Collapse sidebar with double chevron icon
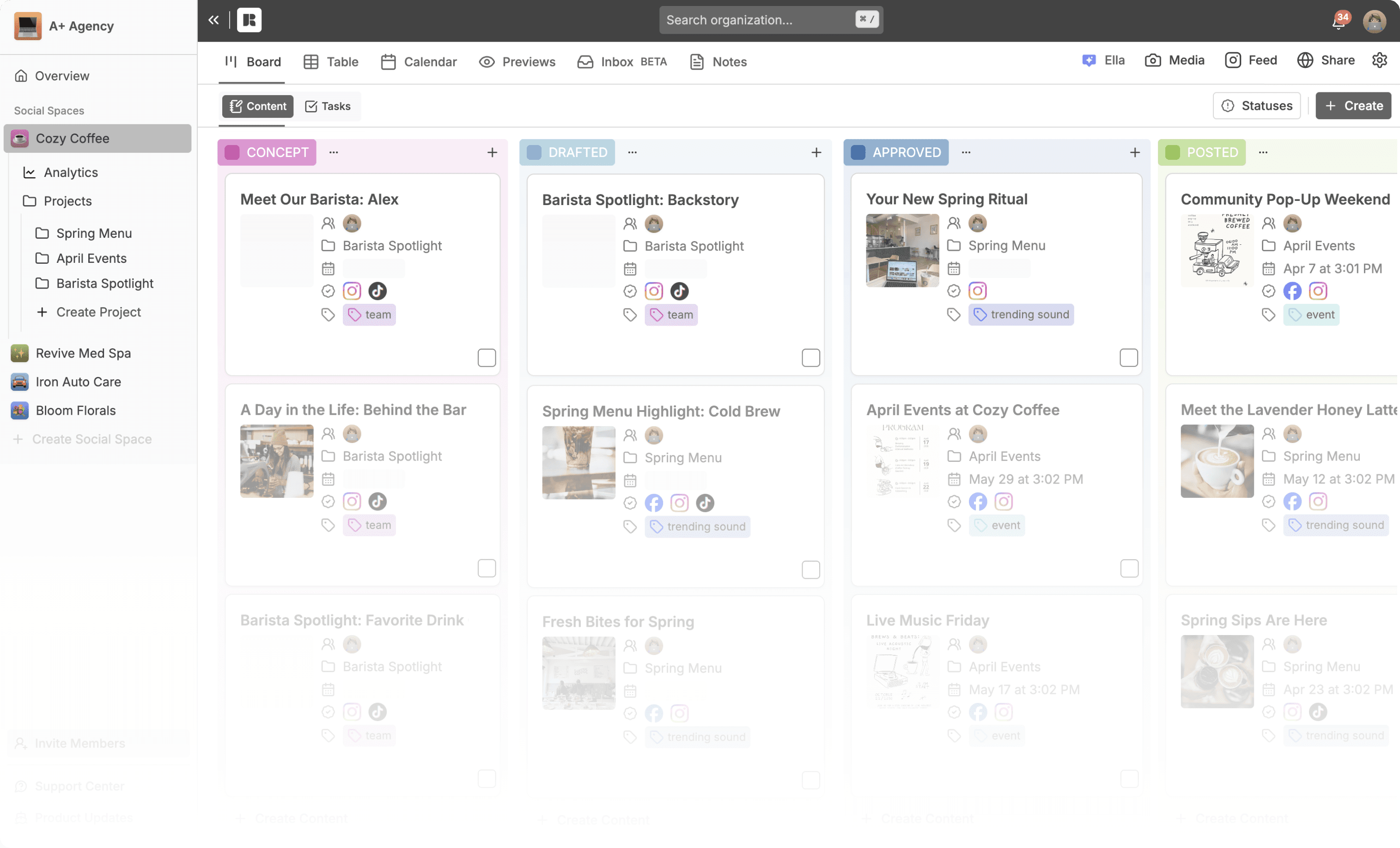The height and width of the screenshot is (848, 1400). (213, 20)
